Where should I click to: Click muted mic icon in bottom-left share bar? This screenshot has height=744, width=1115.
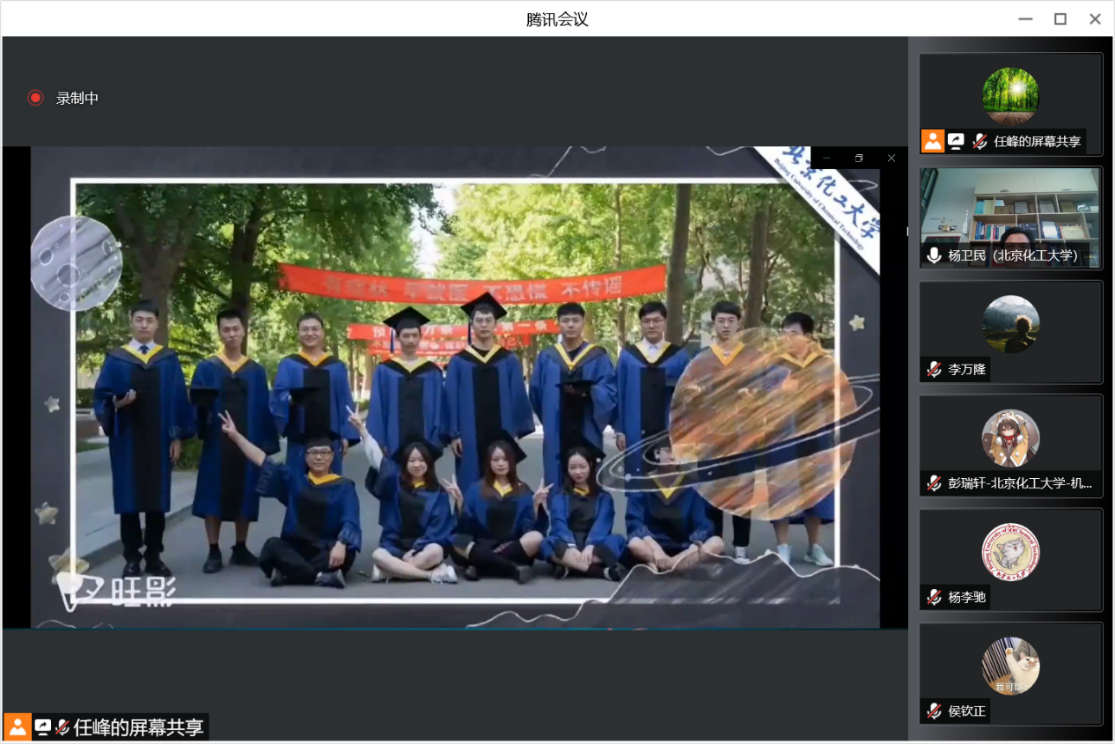pos(63,727)
